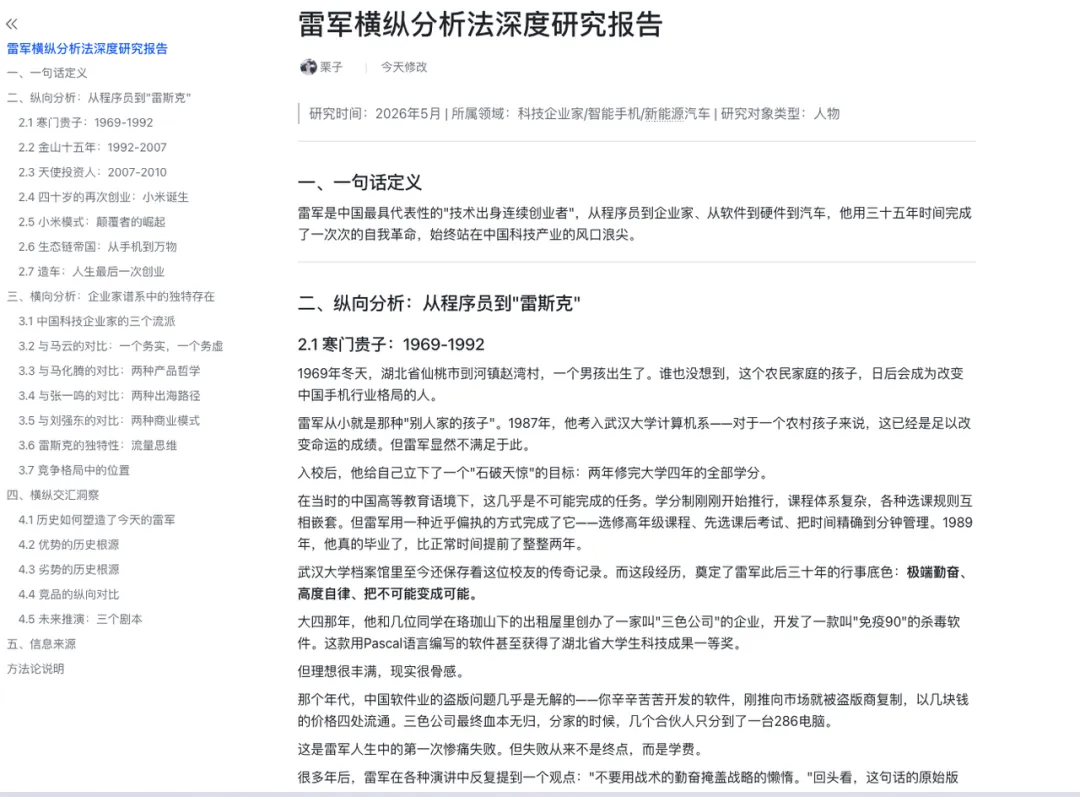This screenshot has width=1080, height=797.
Task: Go to section 2.4 四十岁的再次创业：小米诞生
Action: click(103, 197)
